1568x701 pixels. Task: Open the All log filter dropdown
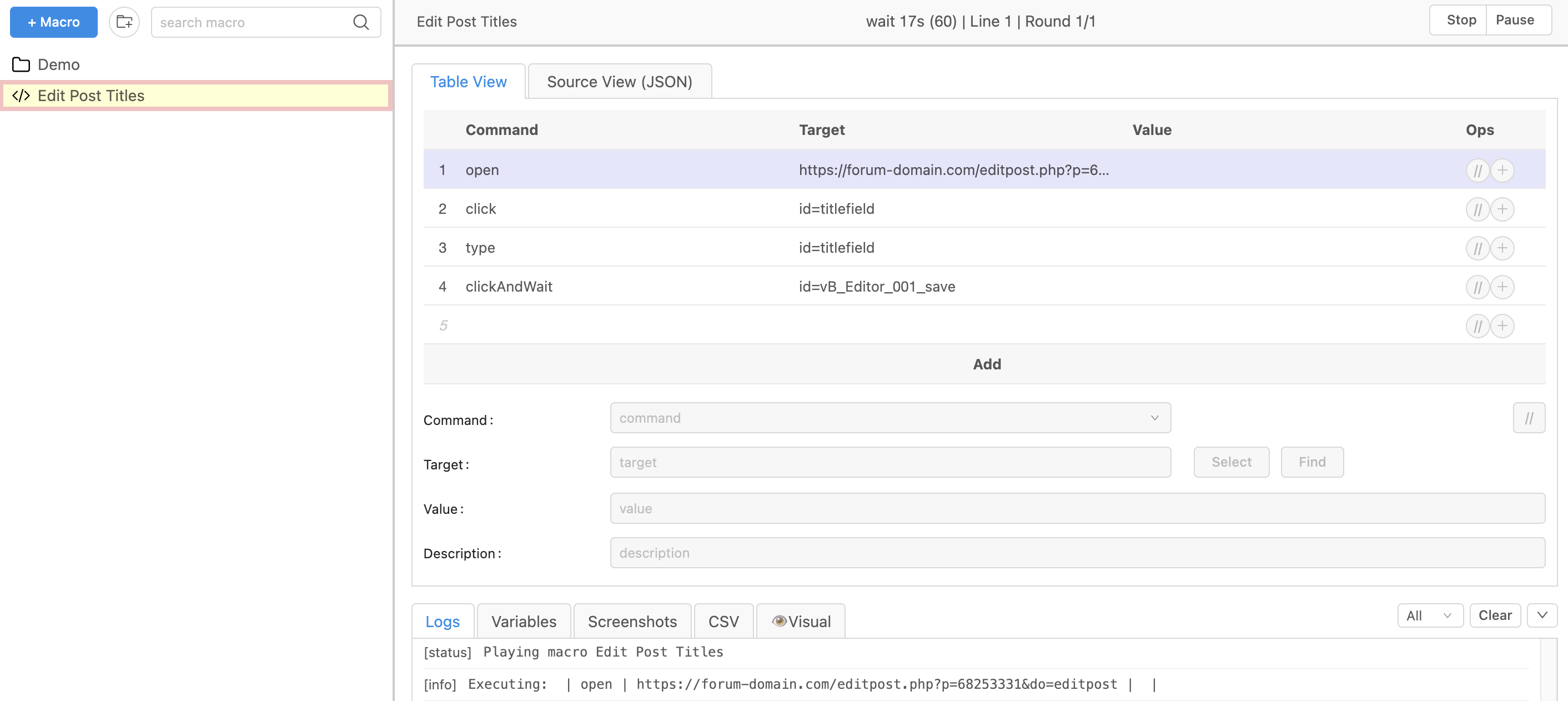[1429, 615]
